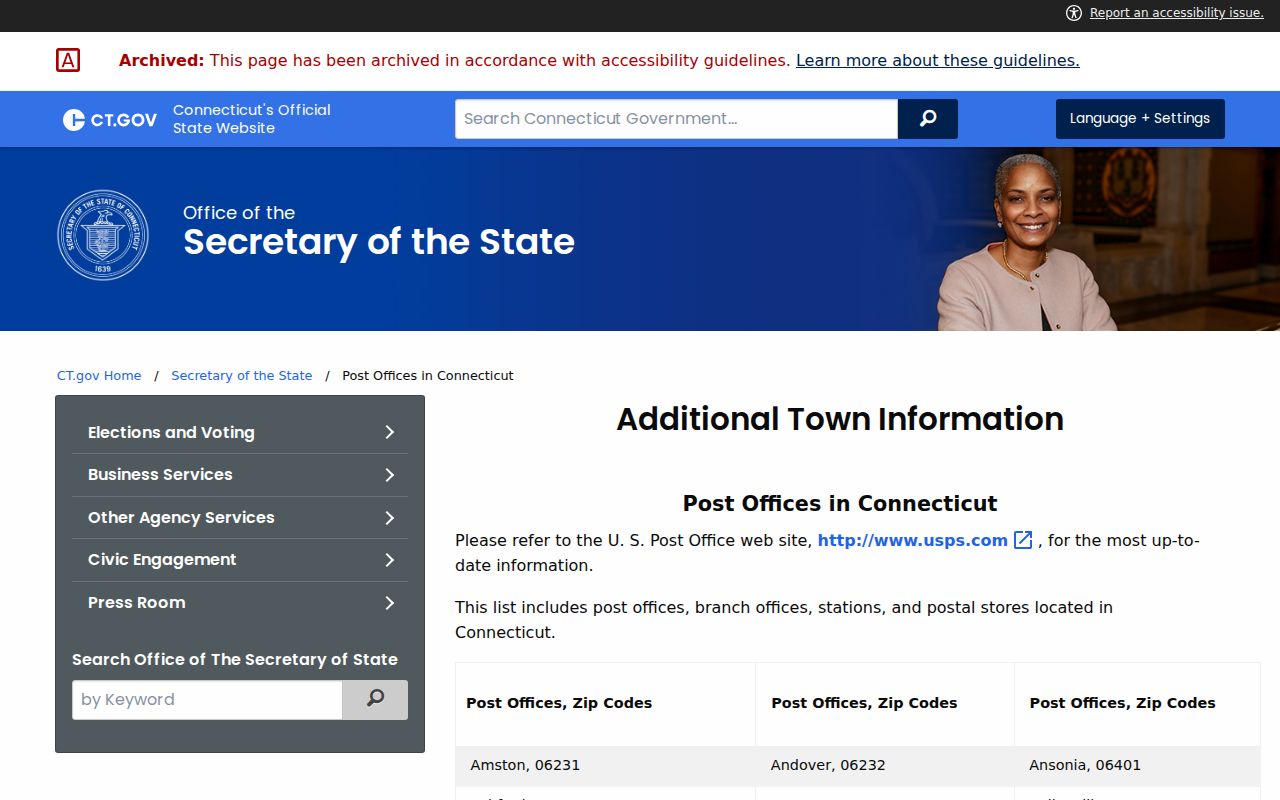The height and width of the screenshot is (800, 1280).
Task: Click 'Ansonia, 06401' table cell
Action: [1137, 765]
